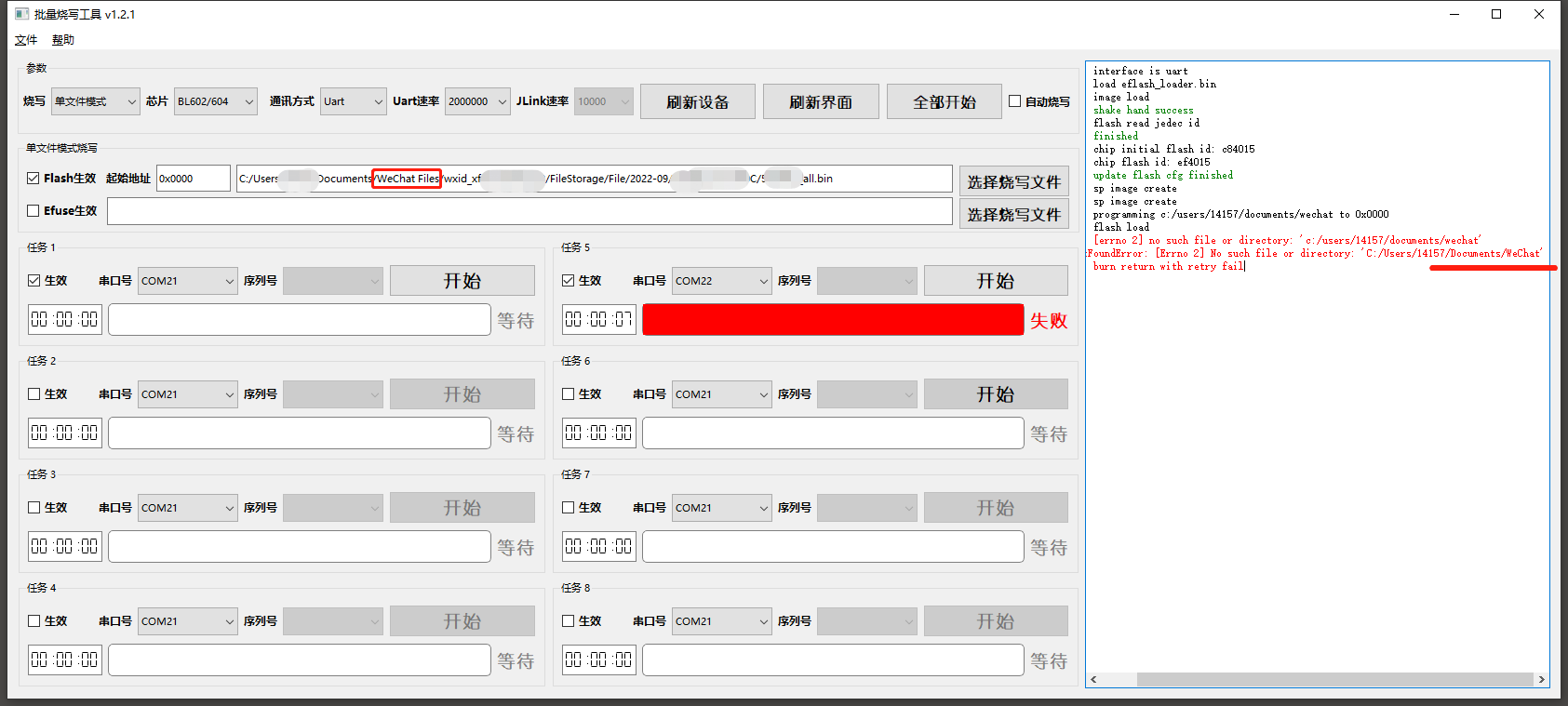Click the 任务 6 progress bar

click(x=833, y=433)
